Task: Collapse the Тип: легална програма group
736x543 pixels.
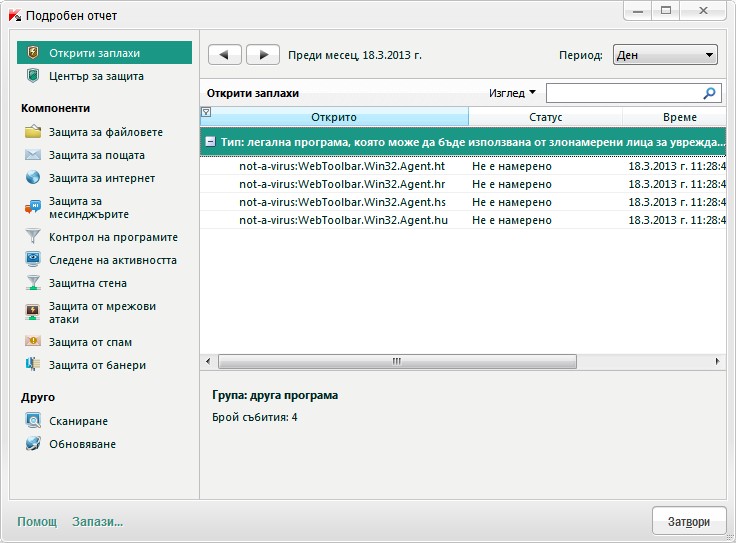Action: [x=211, y=142]
